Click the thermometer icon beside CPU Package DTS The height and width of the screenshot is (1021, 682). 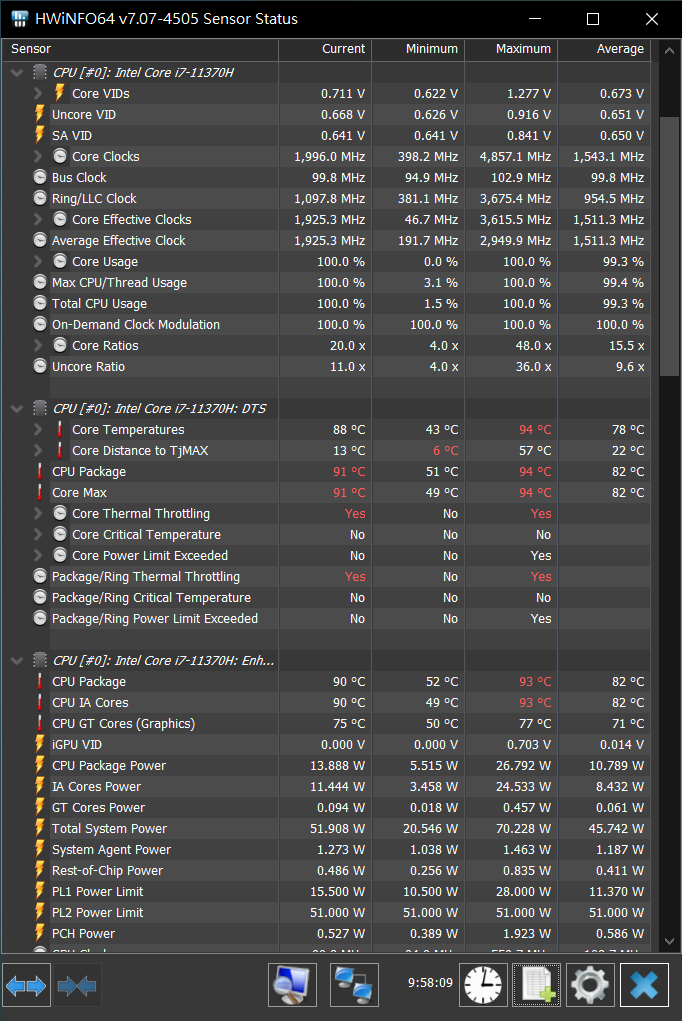click(x=40, y=471)
